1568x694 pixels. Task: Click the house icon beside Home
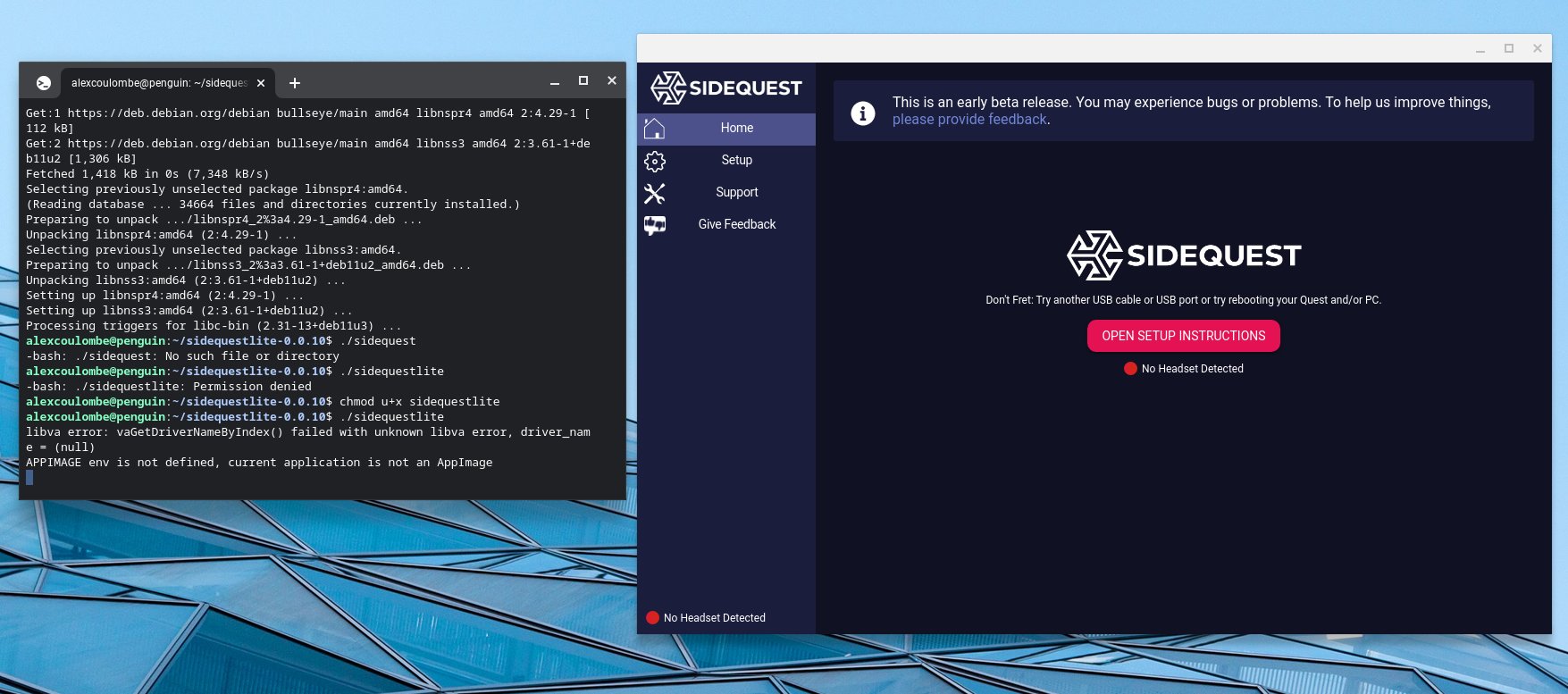(x=655, y=129)
